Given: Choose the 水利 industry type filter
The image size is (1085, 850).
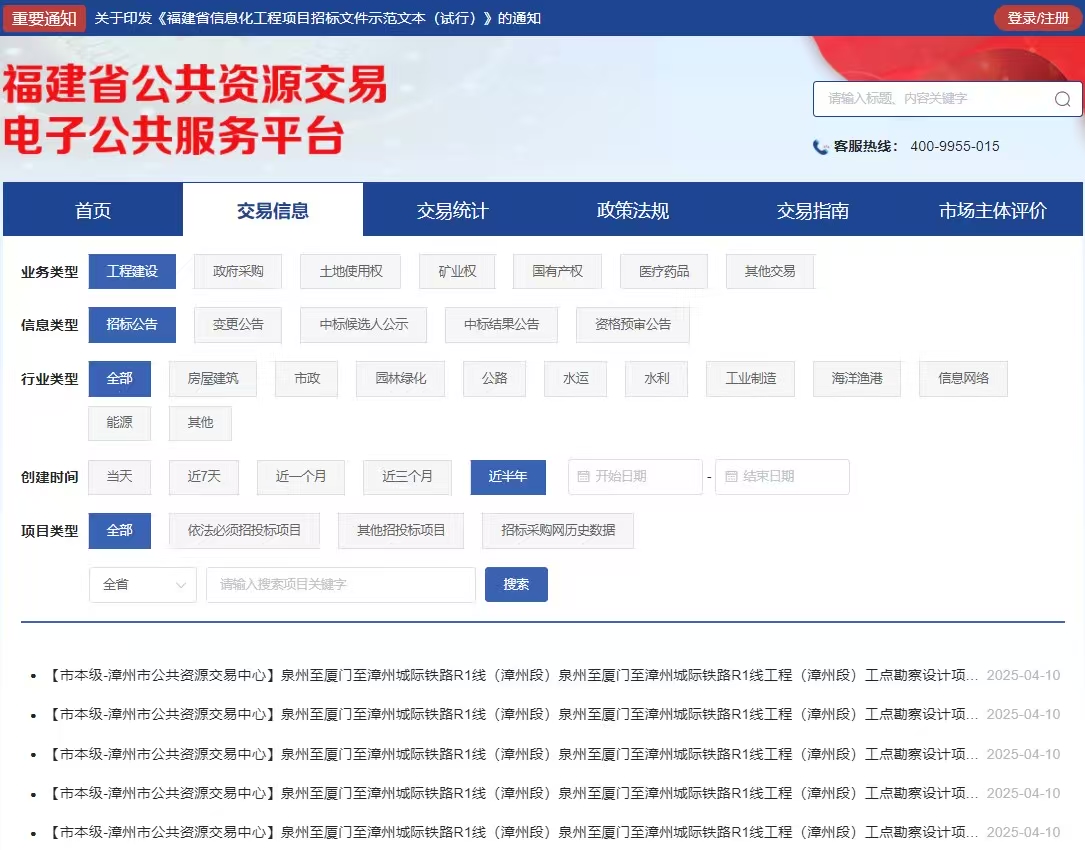Looking at the screenshot, I should click(656, 379).
